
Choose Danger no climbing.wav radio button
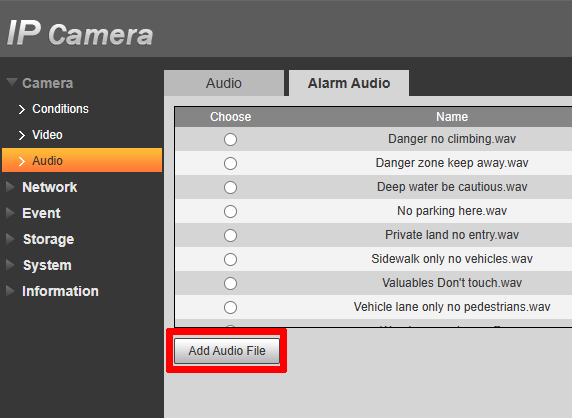click(x=230, y=139)
